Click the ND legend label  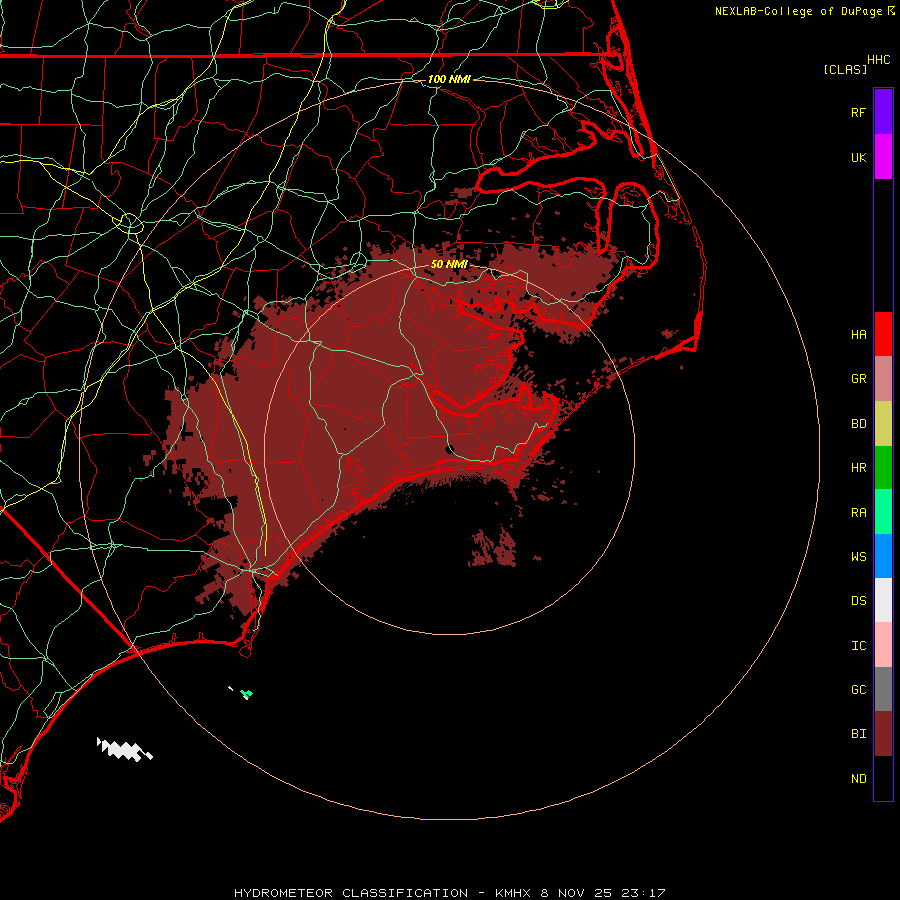pos(858,778)
